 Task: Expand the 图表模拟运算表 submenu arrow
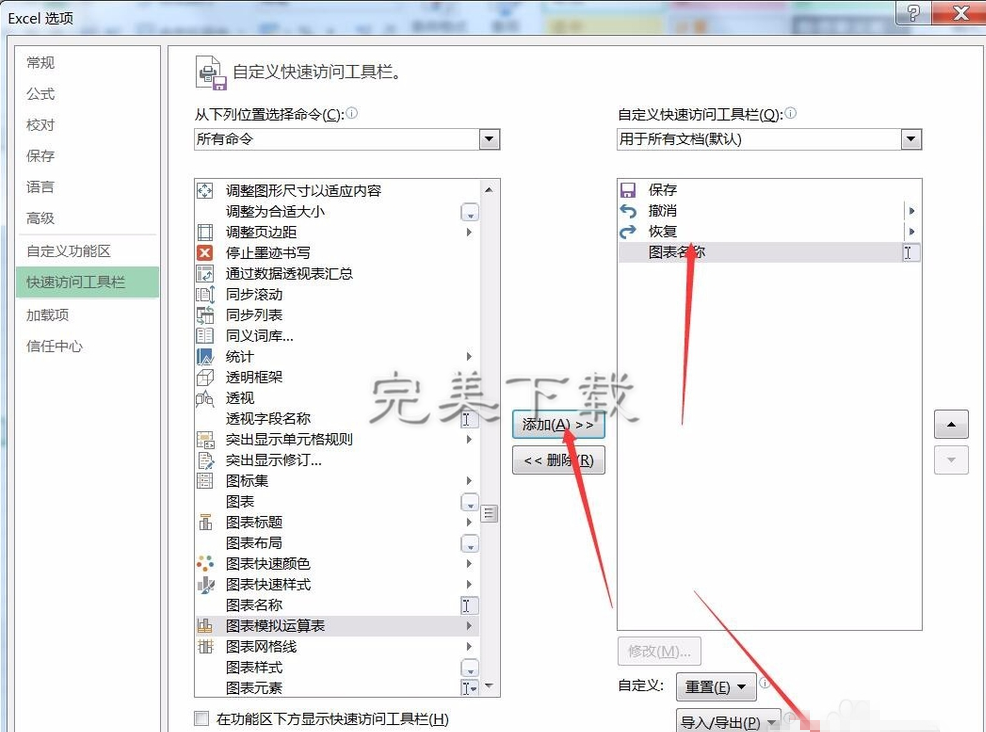pyautogui.click(x=469, y=626)
